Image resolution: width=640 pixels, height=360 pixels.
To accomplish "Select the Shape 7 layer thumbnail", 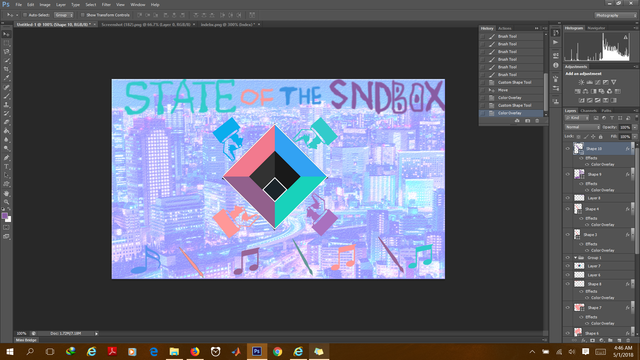I will point(579,308).
